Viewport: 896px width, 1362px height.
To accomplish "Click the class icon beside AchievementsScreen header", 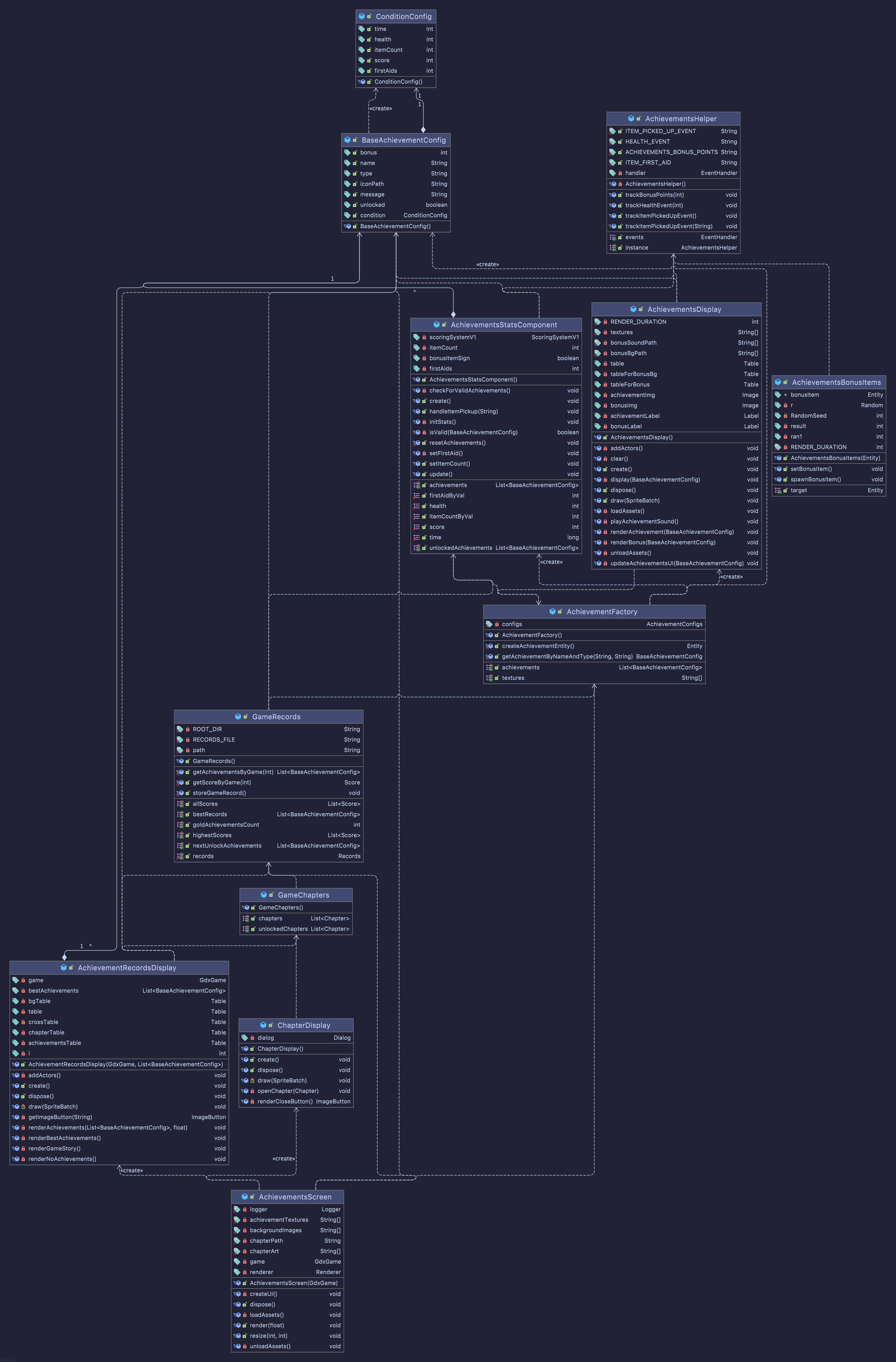I will pyautogui.click(x=245, y=1197).
